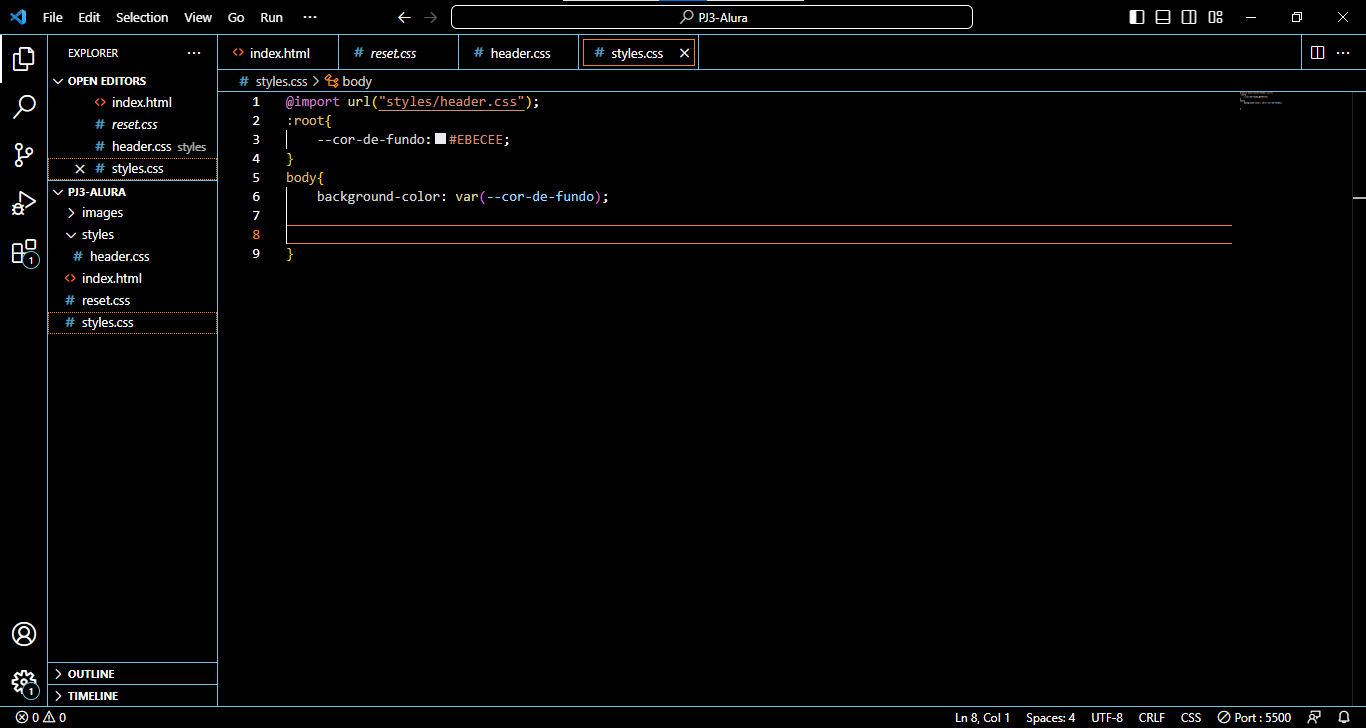Open the Manage gear menu

(x=24, y=682)
